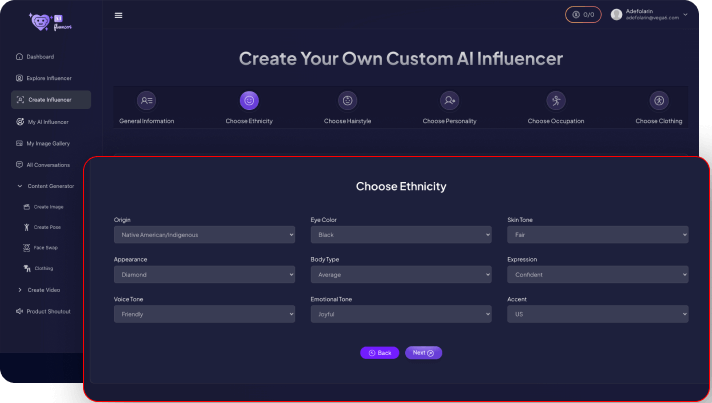Viewport: 712px width, 403px height.
Task: Open the Eye Color dropdown
Action: 401,235
